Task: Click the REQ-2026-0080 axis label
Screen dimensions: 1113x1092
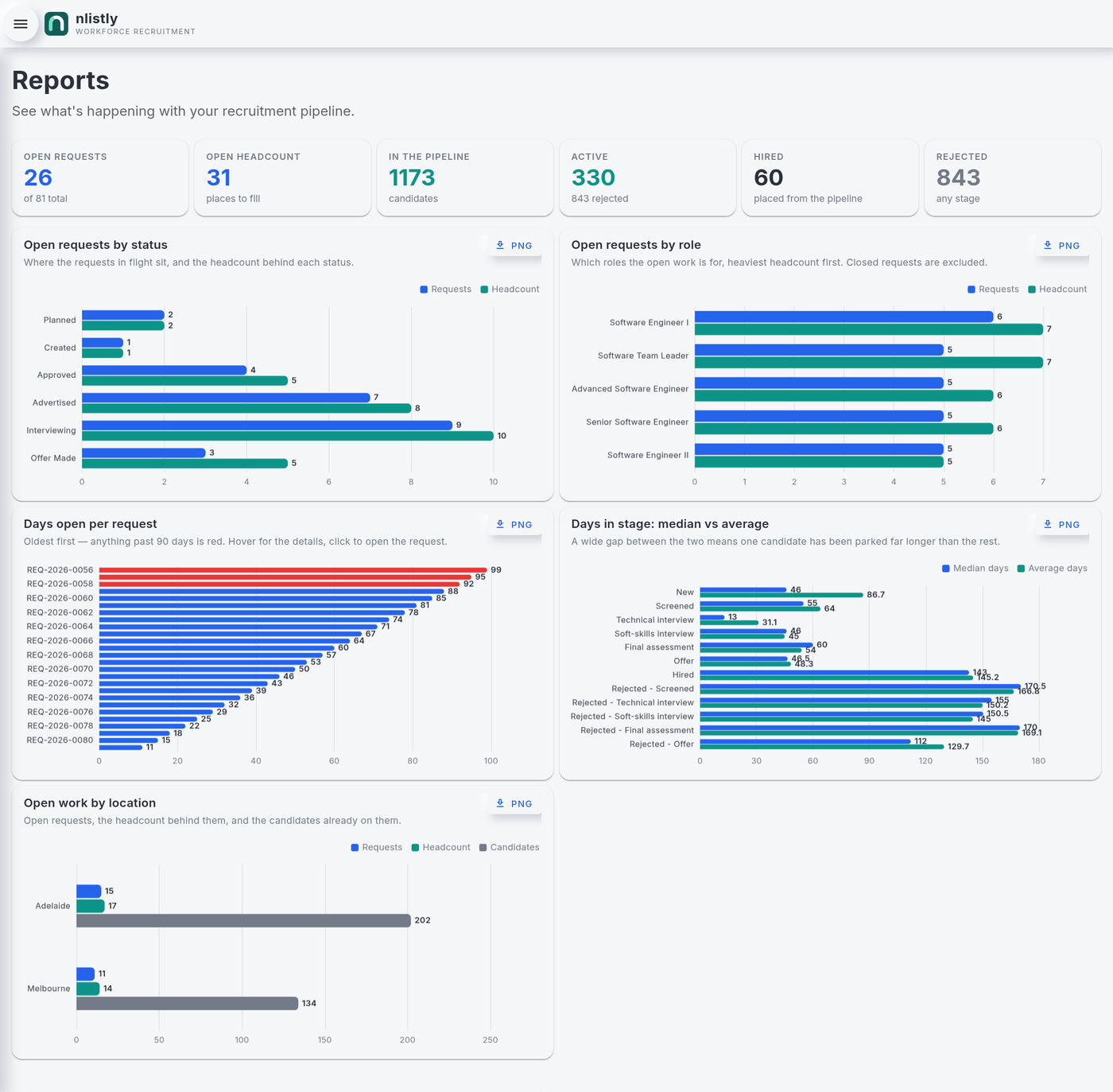Action: click(x=60, y=740)
